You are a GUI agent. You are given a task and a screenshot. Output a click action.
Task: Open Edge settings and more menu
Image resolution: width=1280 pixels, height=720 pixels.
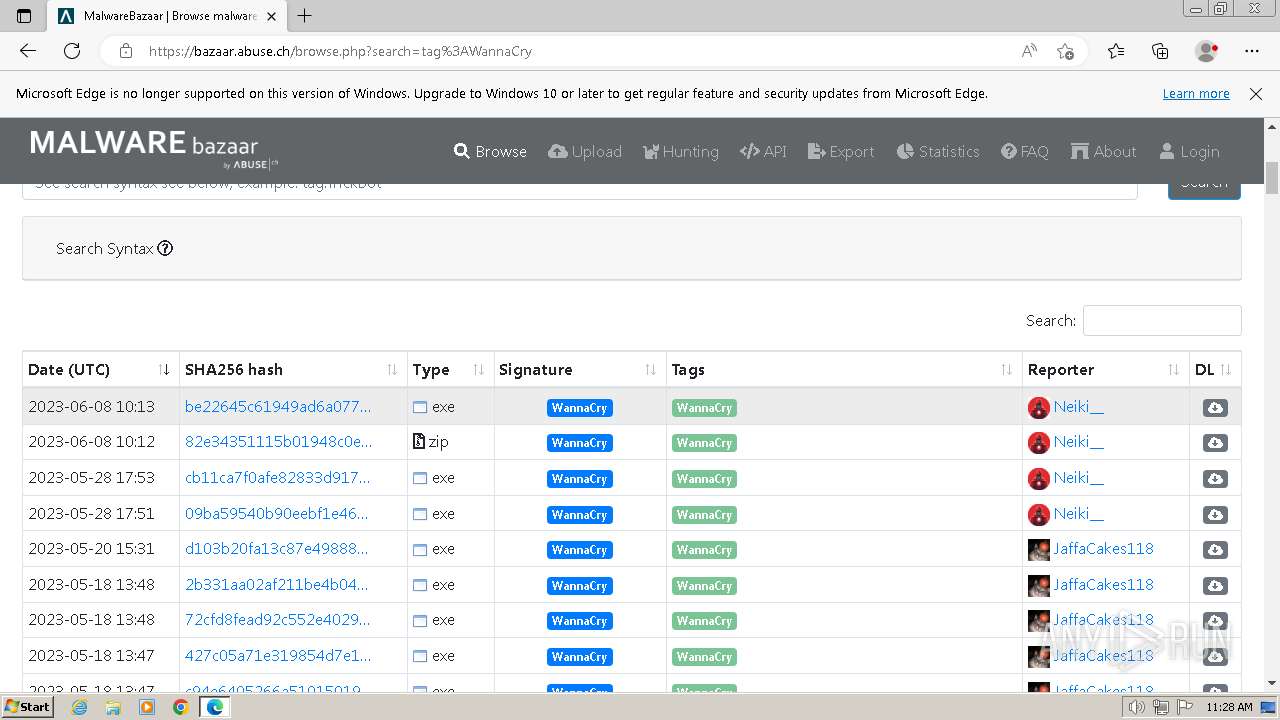pyautogui.click(x=1252, y=51)
